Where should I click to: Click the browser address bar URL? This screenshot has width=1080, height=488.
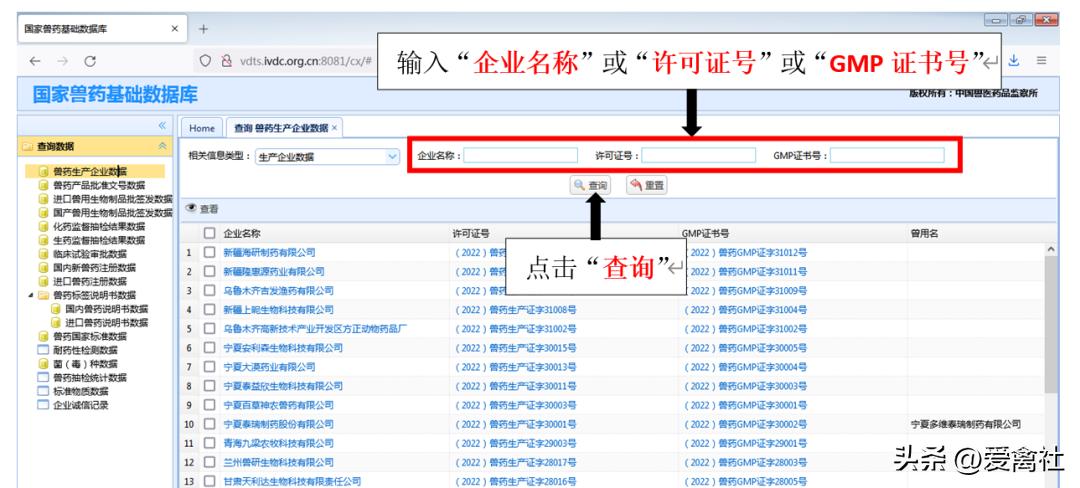306,61
